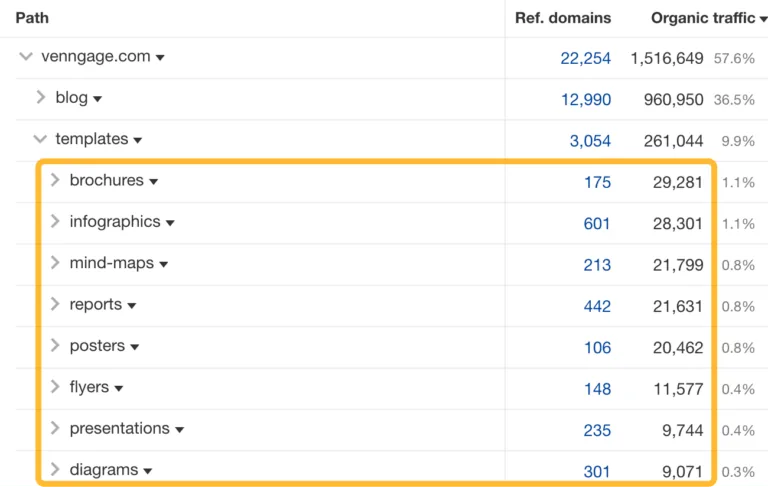Open 442 referring domains for reports
Image resolution: width=768 pixels, height=488 pixels.
click(x=597, y=306)
